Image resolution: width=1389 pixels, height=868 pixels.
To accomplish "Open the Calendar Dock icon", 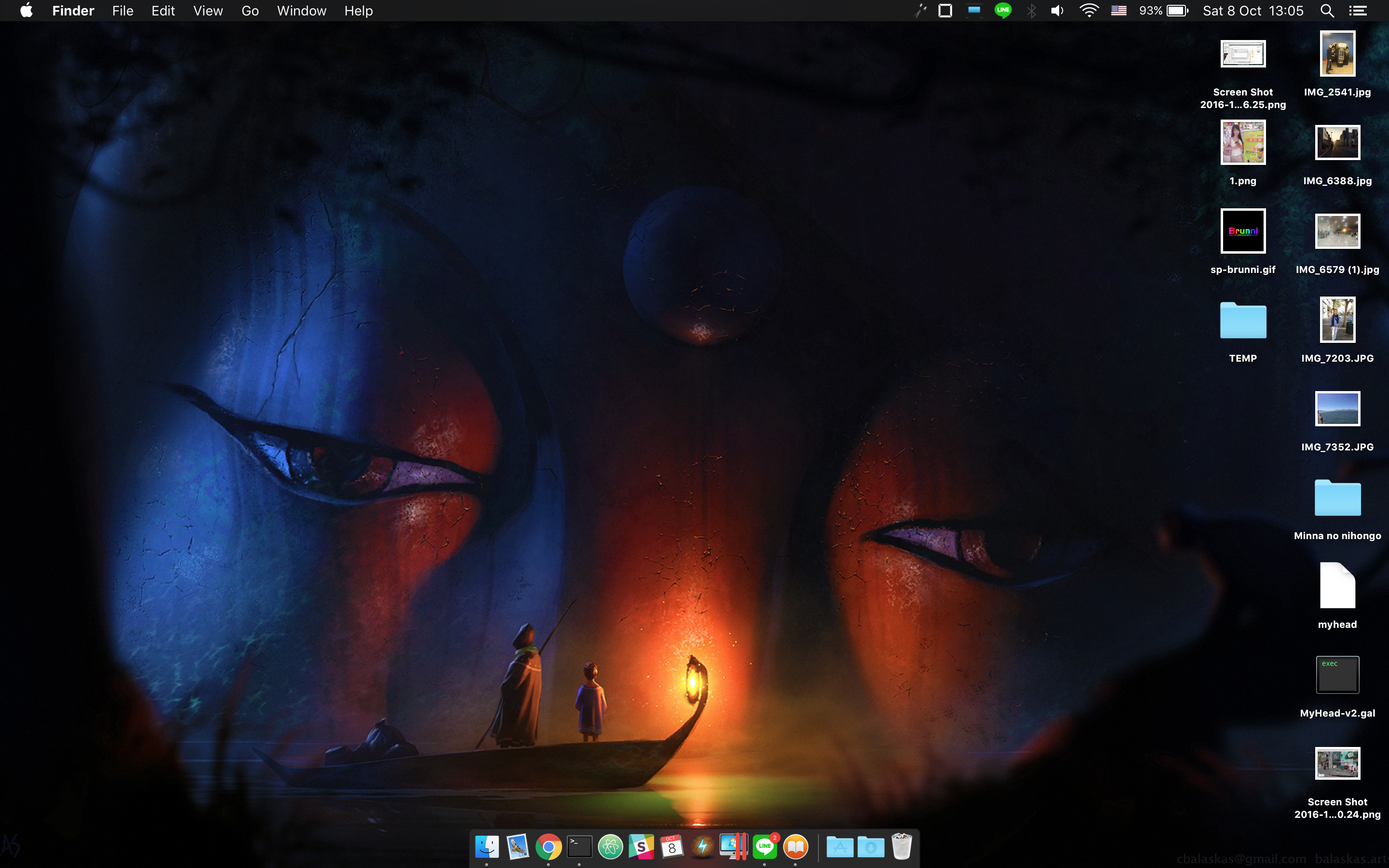I will (671, 847).
